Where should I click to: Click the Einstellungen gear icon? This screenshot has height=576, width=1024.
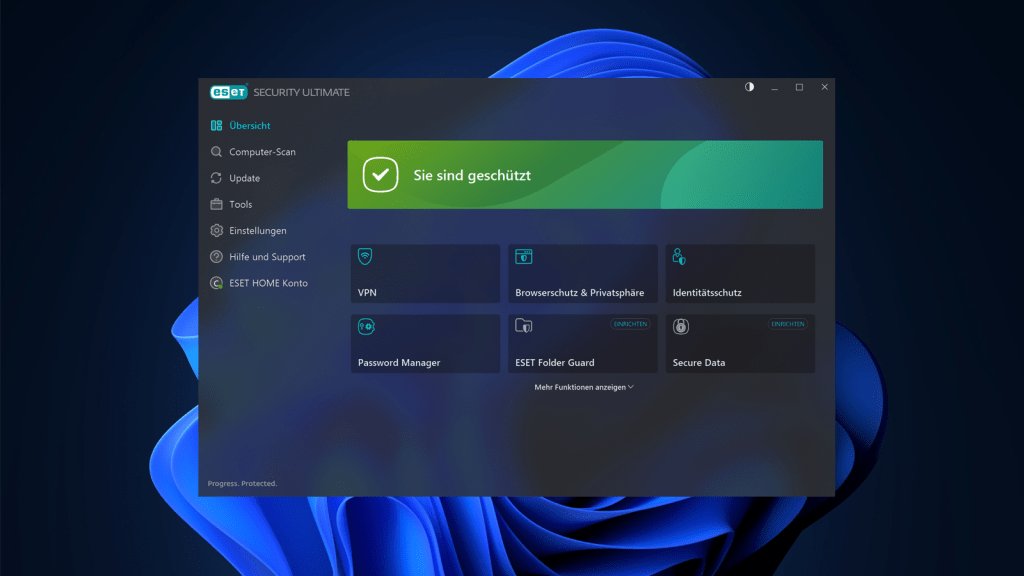click(x=216, y=230)
